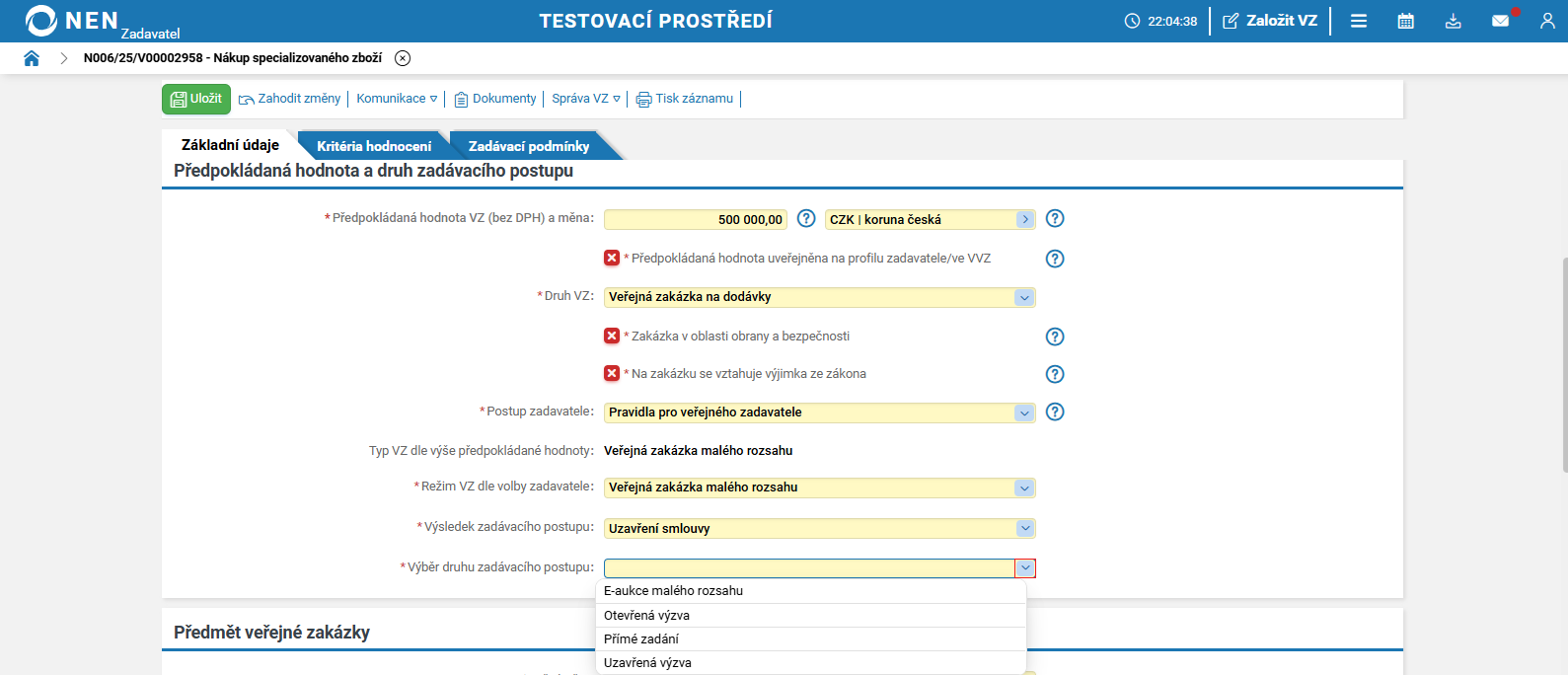The image size is (1568, 675).
Task: Switch to Základní údaje tab
Action: coord(230,145)
